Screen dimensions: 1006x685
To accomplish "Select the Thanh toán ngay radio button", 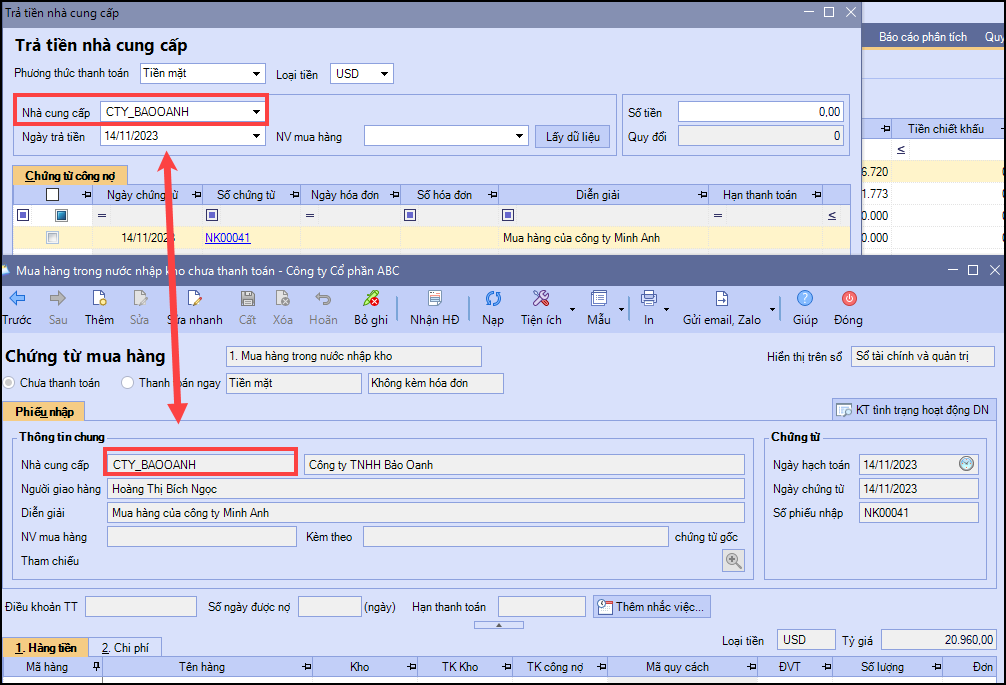I will point(127,383).
